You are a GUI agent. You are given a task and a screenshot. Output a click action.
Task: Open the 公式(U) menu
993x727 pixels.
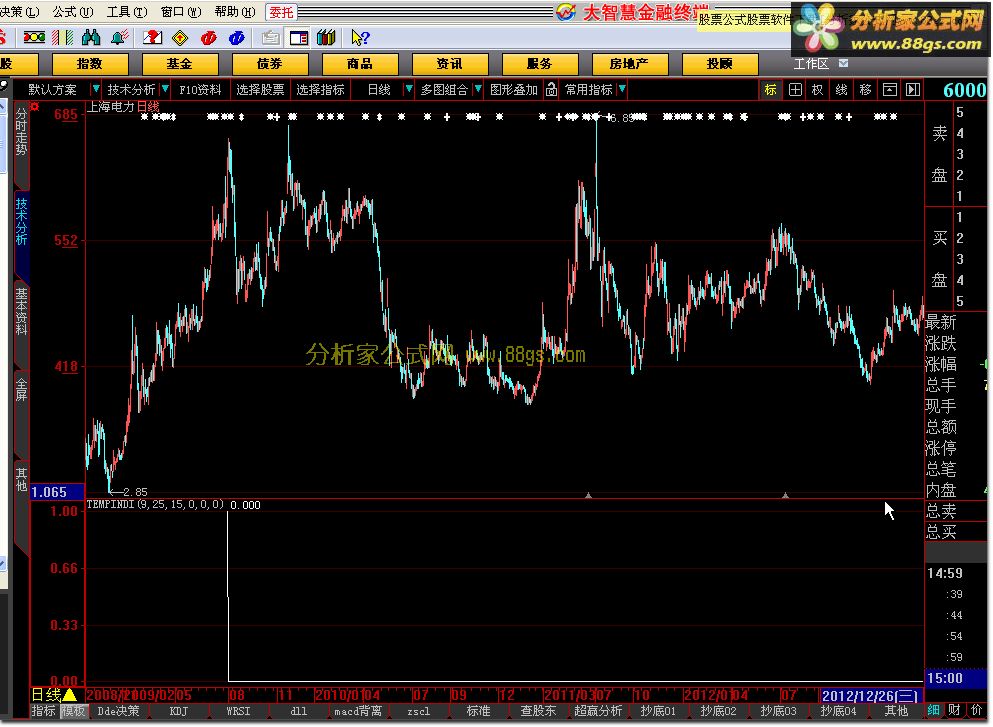click(73, 11)
